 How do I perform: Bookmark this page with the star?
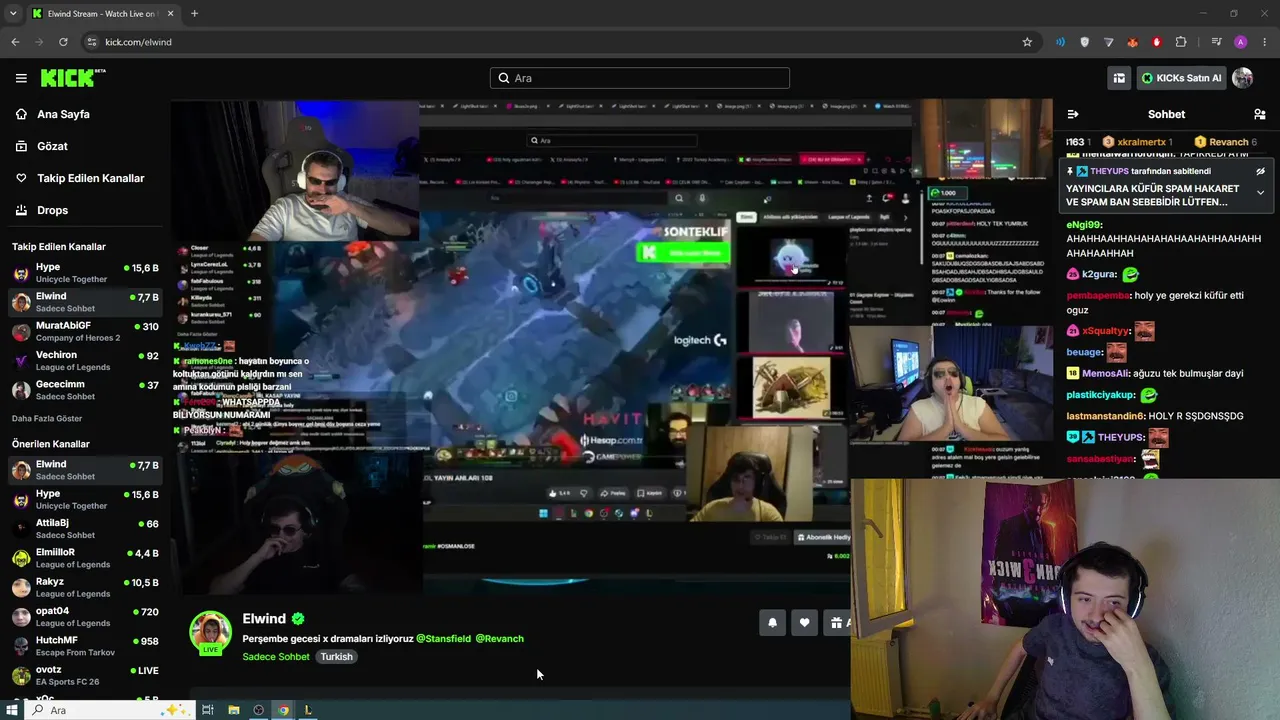pyautogui.click(x=1027, y=42)
